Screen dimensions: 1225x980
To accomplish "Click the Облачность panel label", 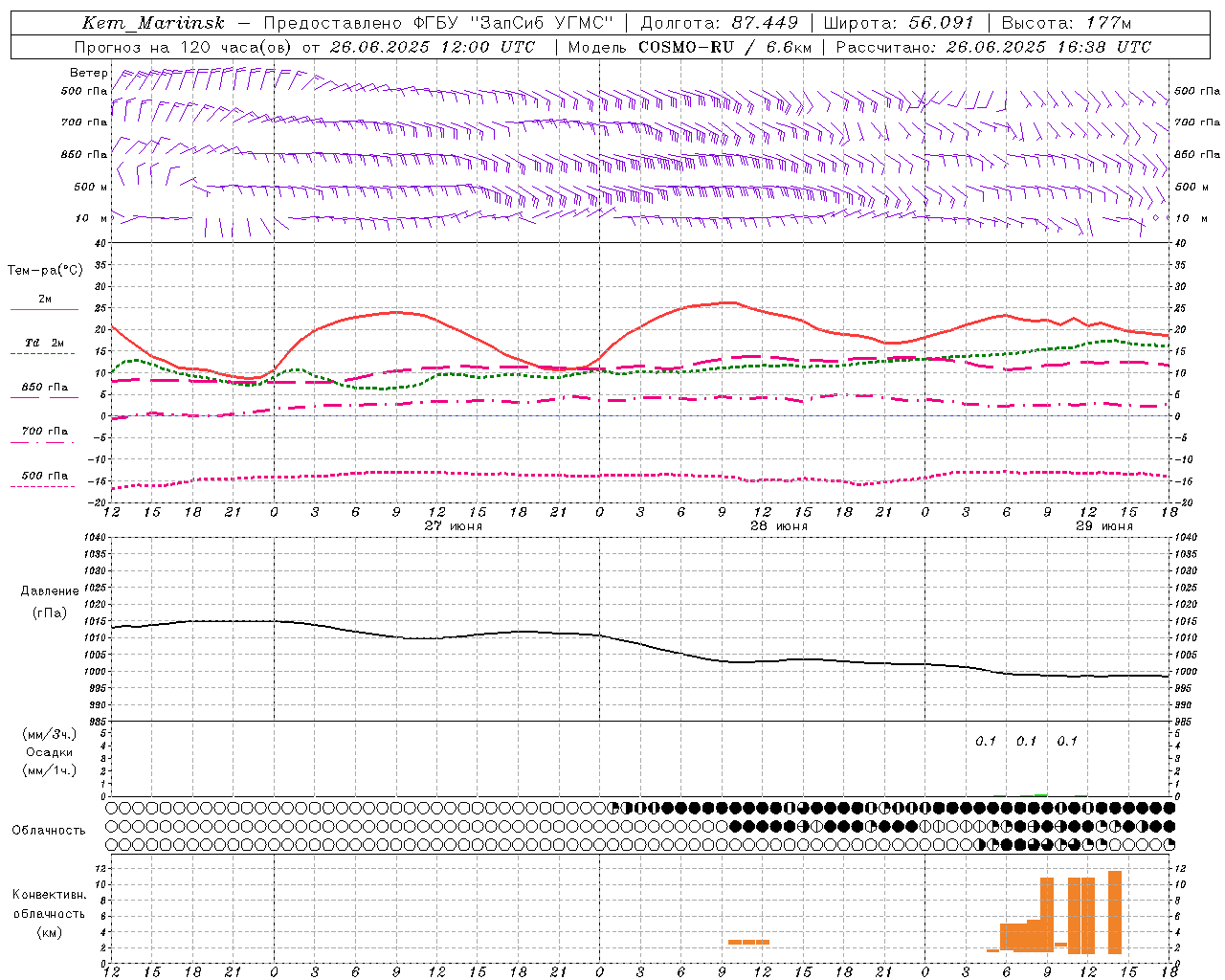I will coord(49,831).
